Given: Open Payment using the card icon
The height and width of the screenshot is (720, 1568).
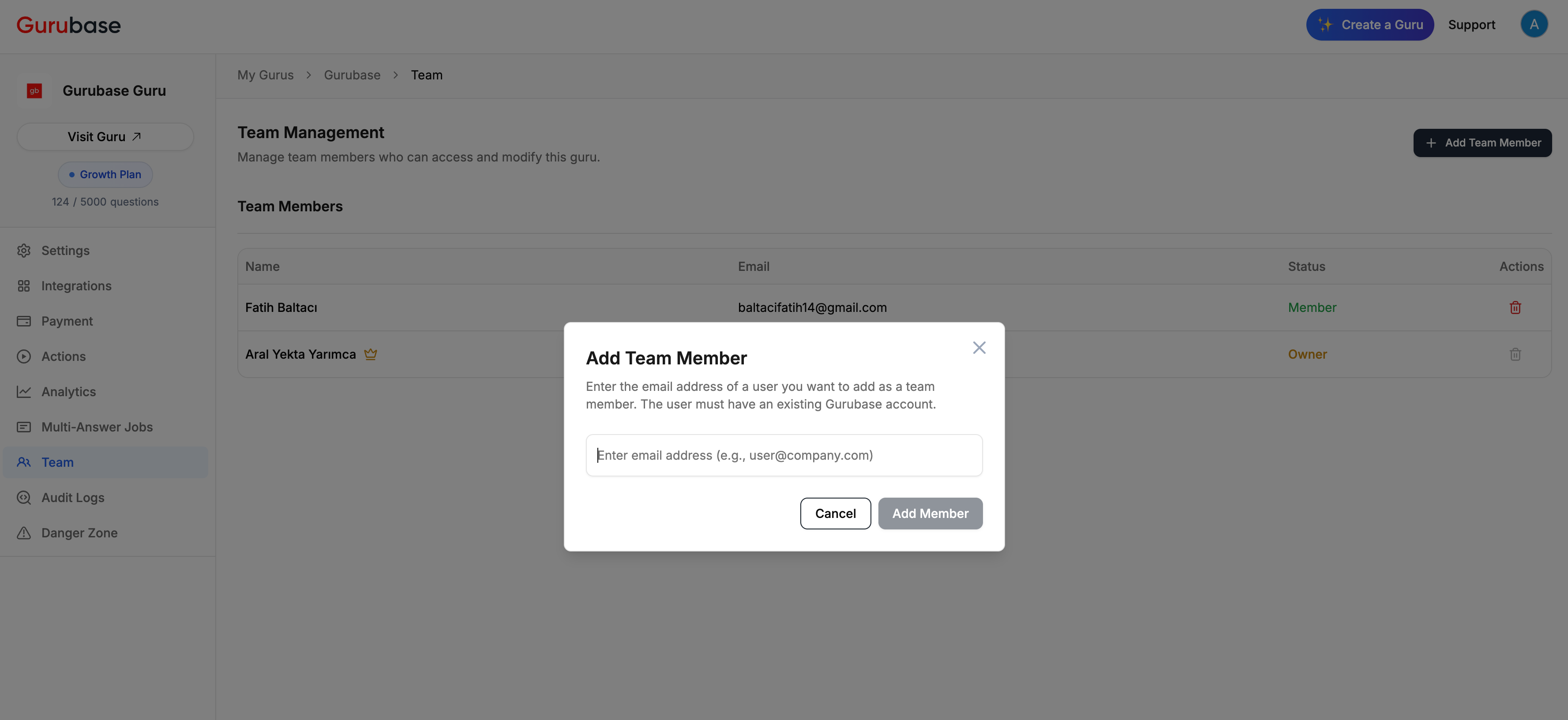Looking at the screenshot, I should 23,321.
